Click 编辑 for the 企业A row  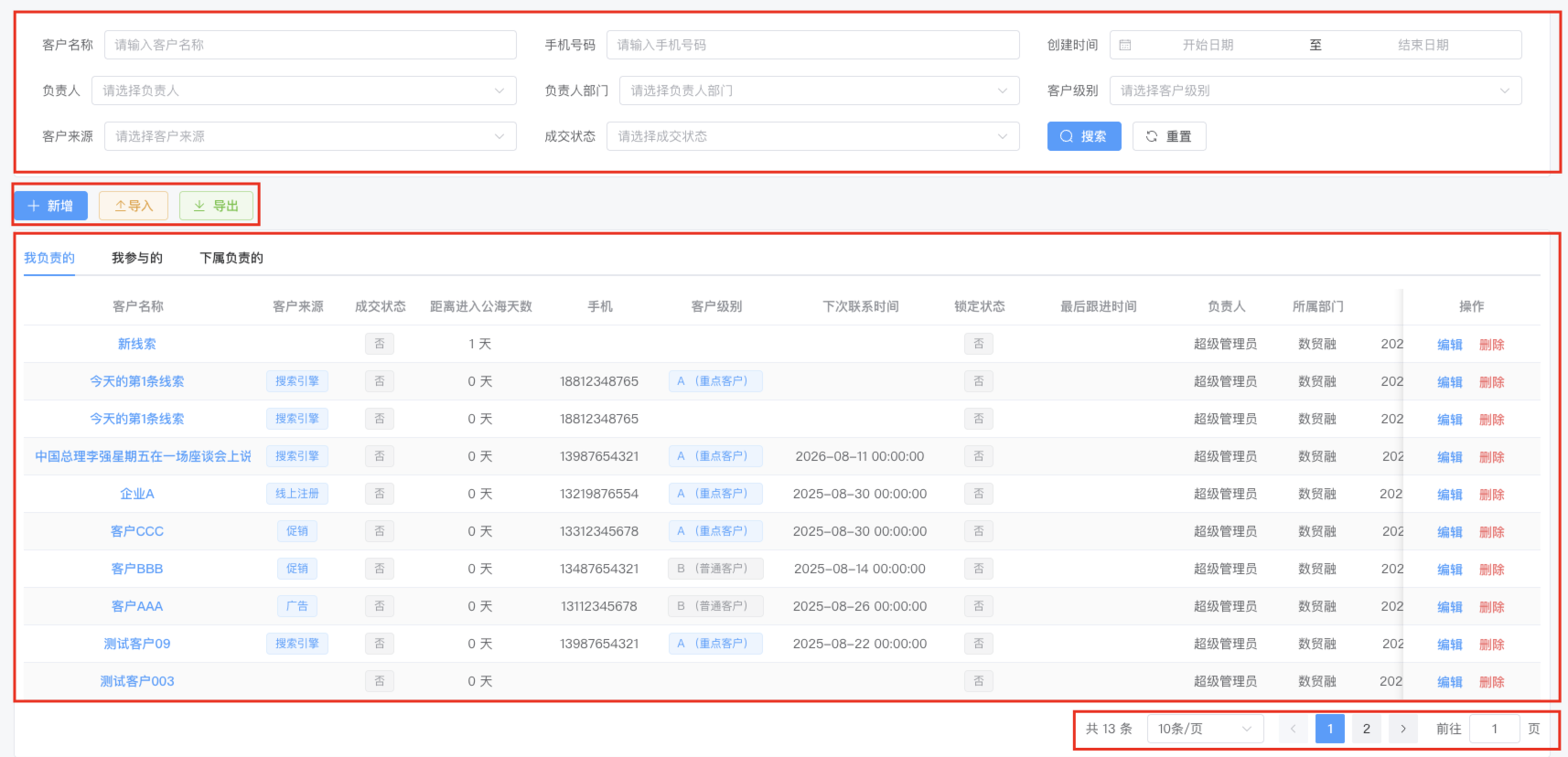tap(1449, 495)
